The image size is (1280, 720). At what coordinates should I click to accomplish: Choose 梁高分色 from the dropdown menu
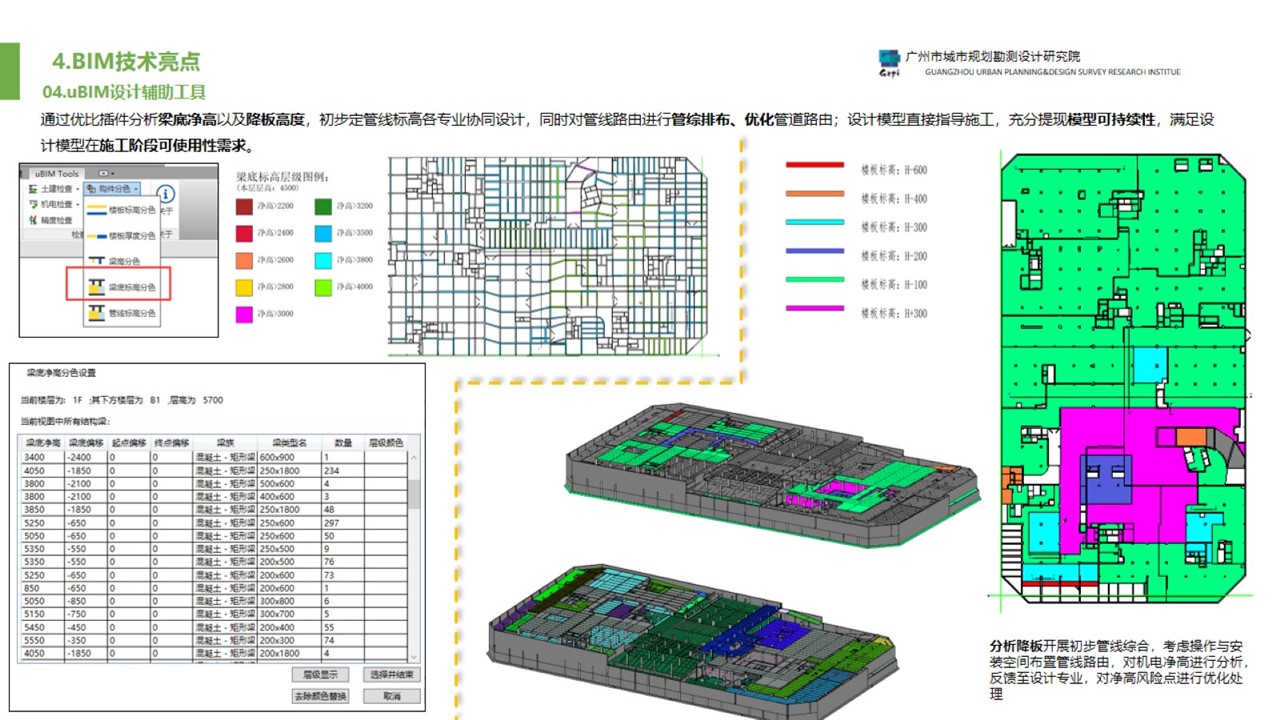tap(122, 261)
